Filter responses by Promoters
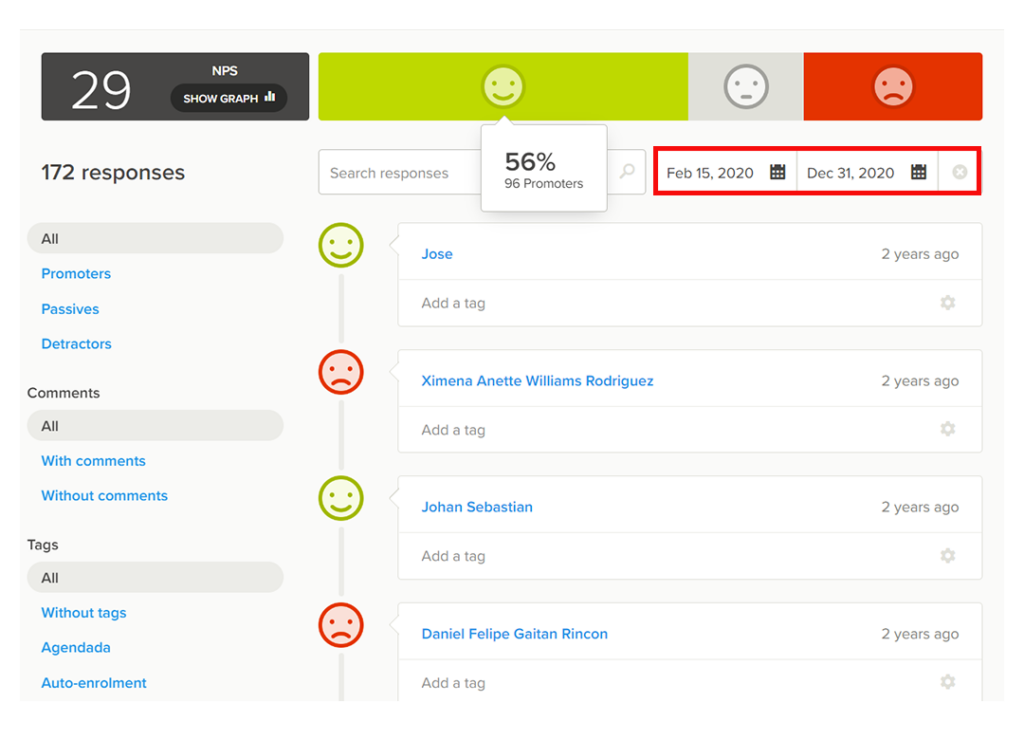This screenshot has width=1024, height=740. click(x=76, y=274)
